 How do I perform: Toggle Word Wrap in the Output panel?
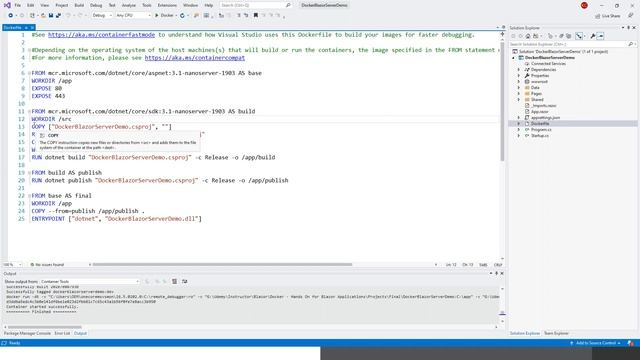click(x=184, y=281)
